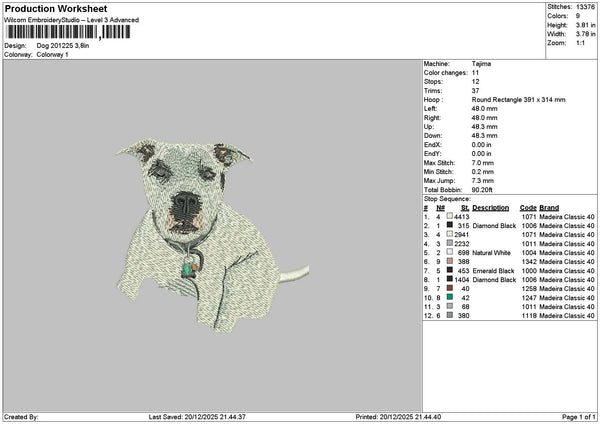This screenshot has width=600, height=424.
Task: Select the 'Down:' margin label
Action: click(433, 135)
